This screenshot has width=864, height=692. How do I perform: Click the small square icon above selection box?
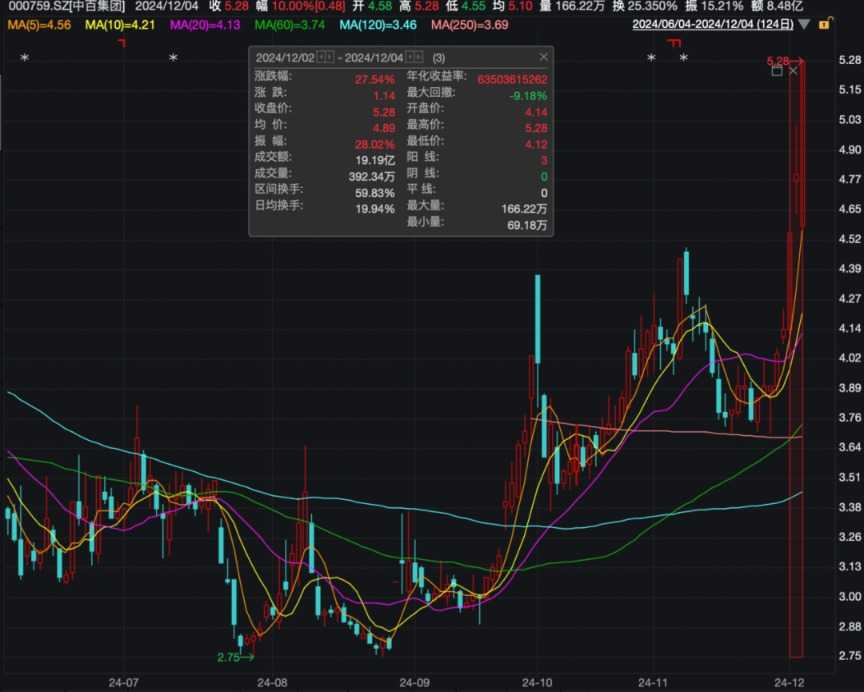pyautogui.click(x=777, y=70)
